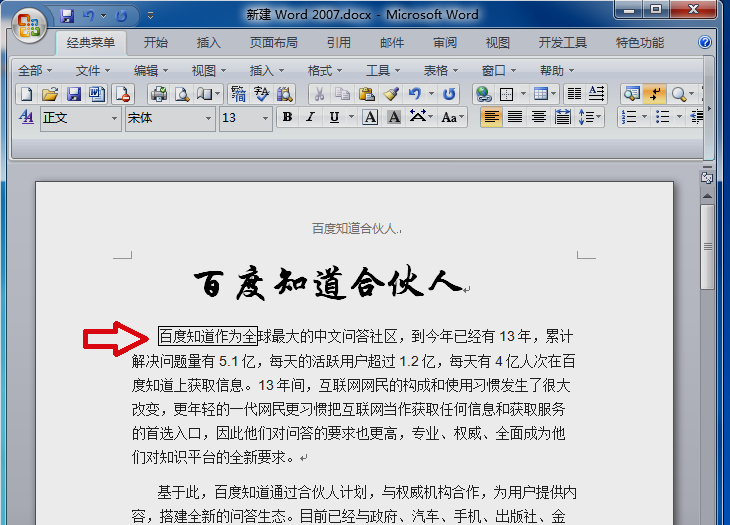Switch to 开始 ribbon tab

point(155,43)
